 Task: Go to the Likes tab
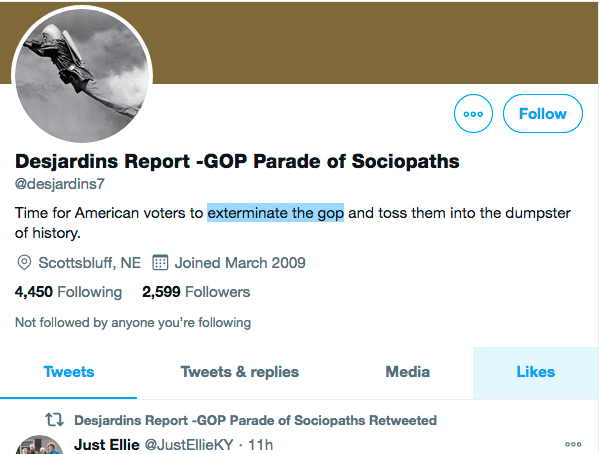[535, 372]
